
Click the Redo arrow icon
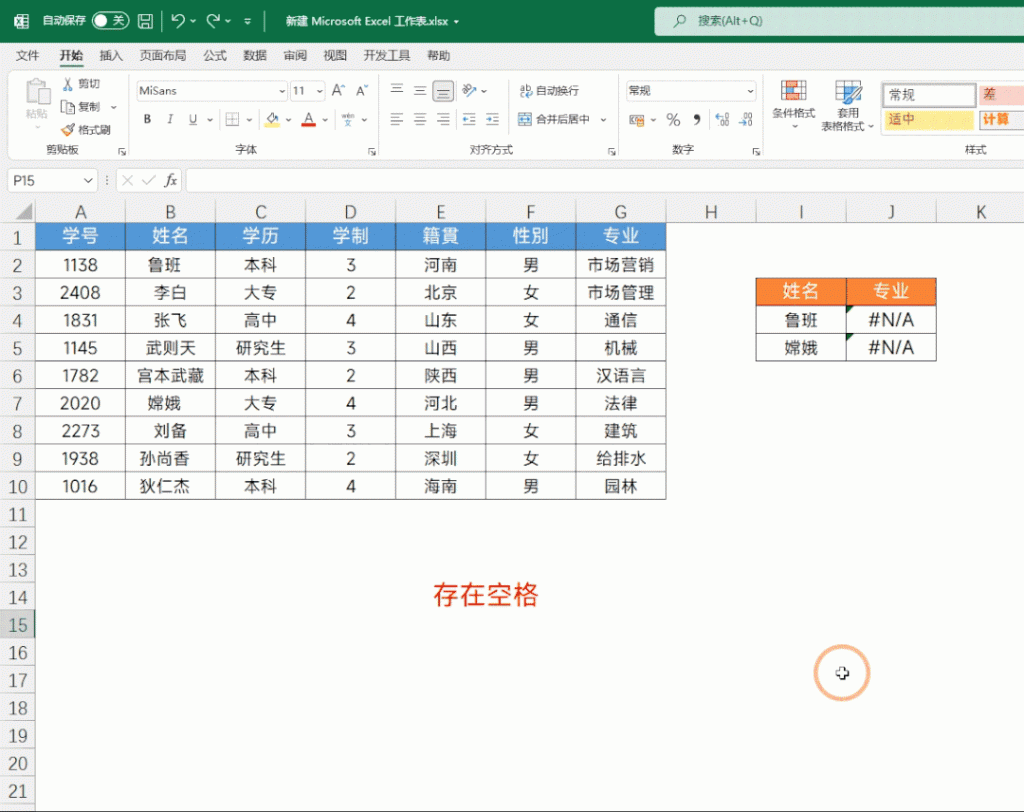[213, 21]
